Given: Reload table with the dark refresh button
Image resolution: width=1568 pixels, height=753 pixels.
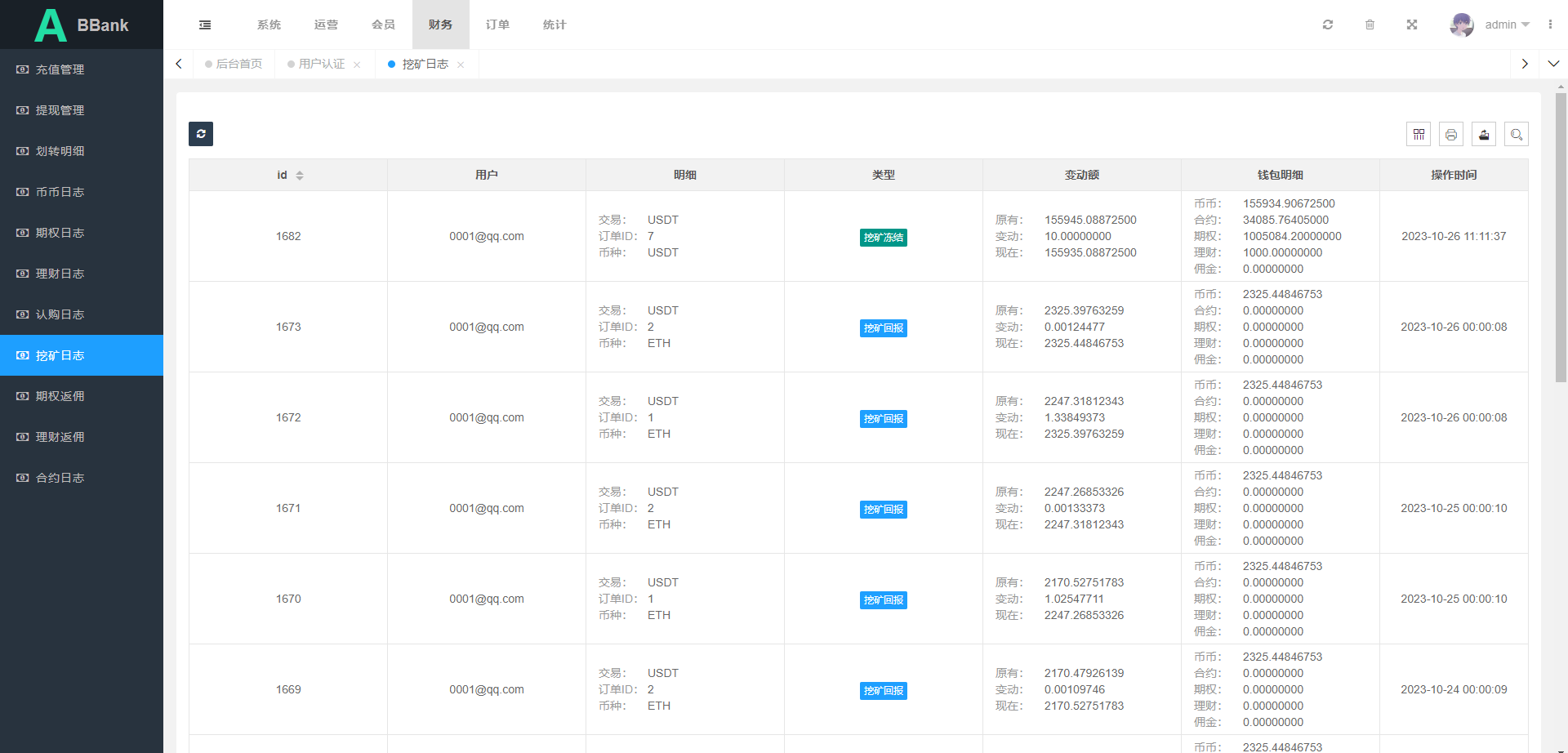Looking at the screenshot, I should point(201,134).
